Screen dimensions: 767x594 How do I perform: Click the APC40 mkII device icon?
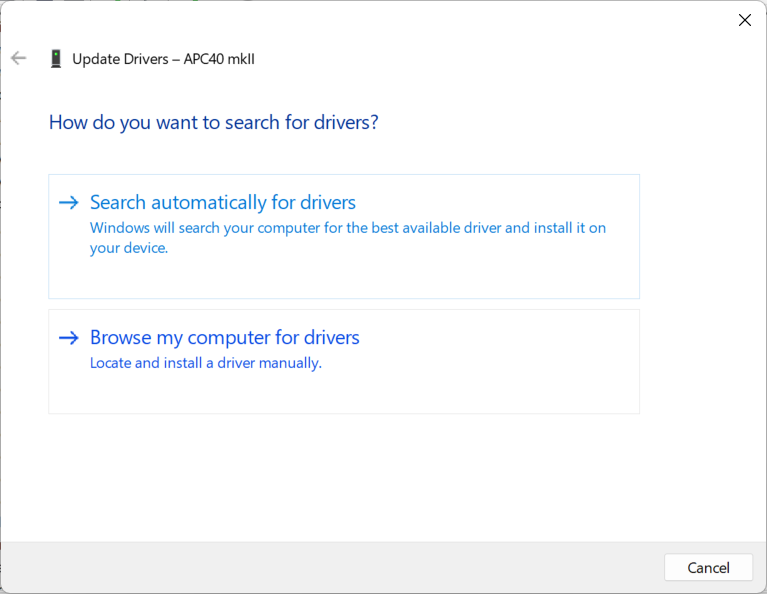[x=56, y=59]
